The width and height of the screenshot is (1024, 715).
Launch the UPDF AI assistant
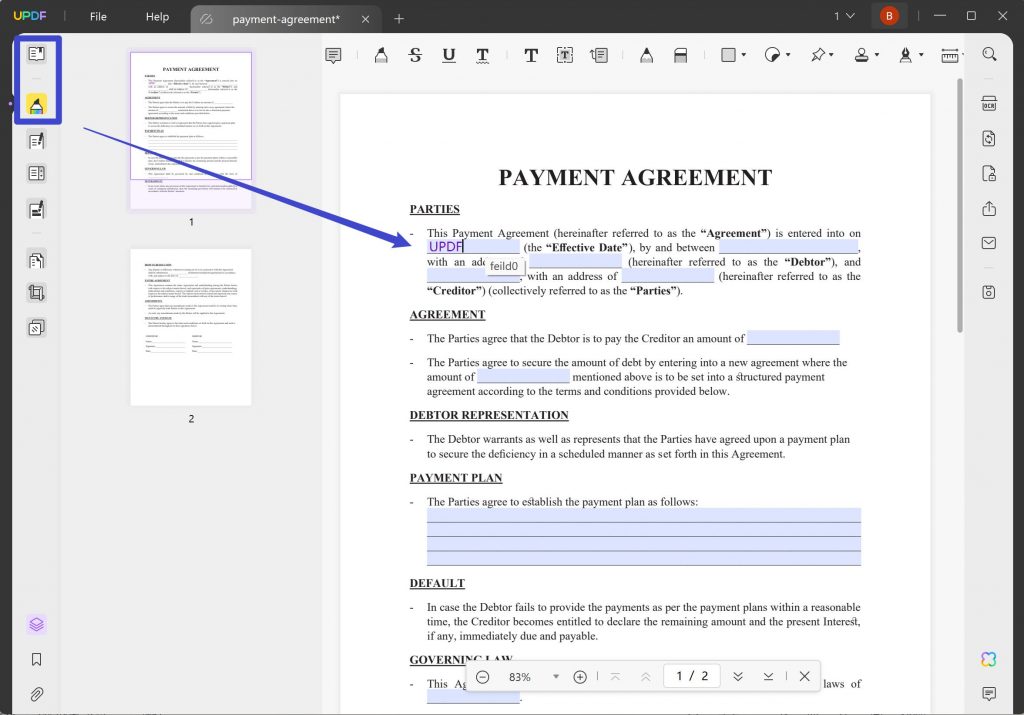pos(988,659)
